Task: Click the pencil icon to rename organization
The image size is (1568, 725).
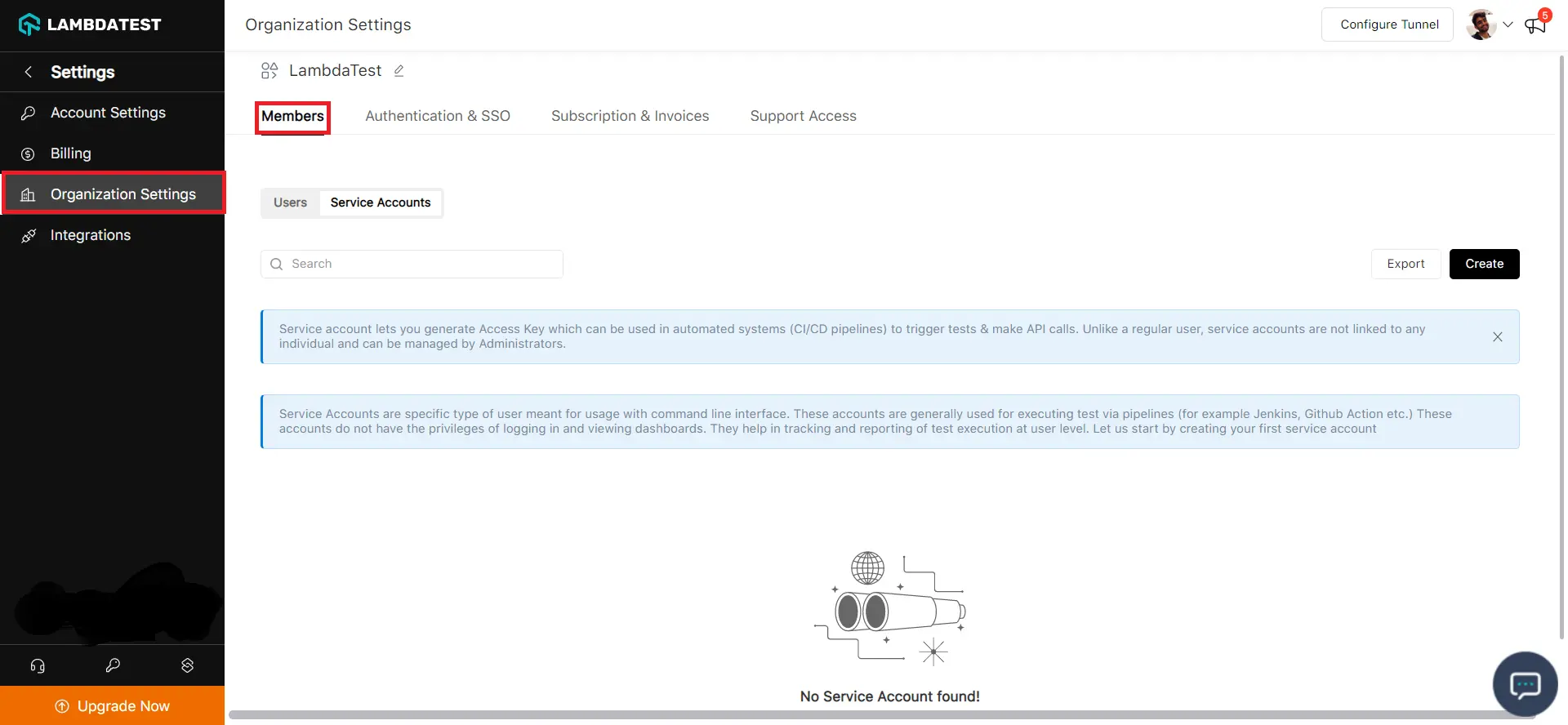Action: pos(399,71)
